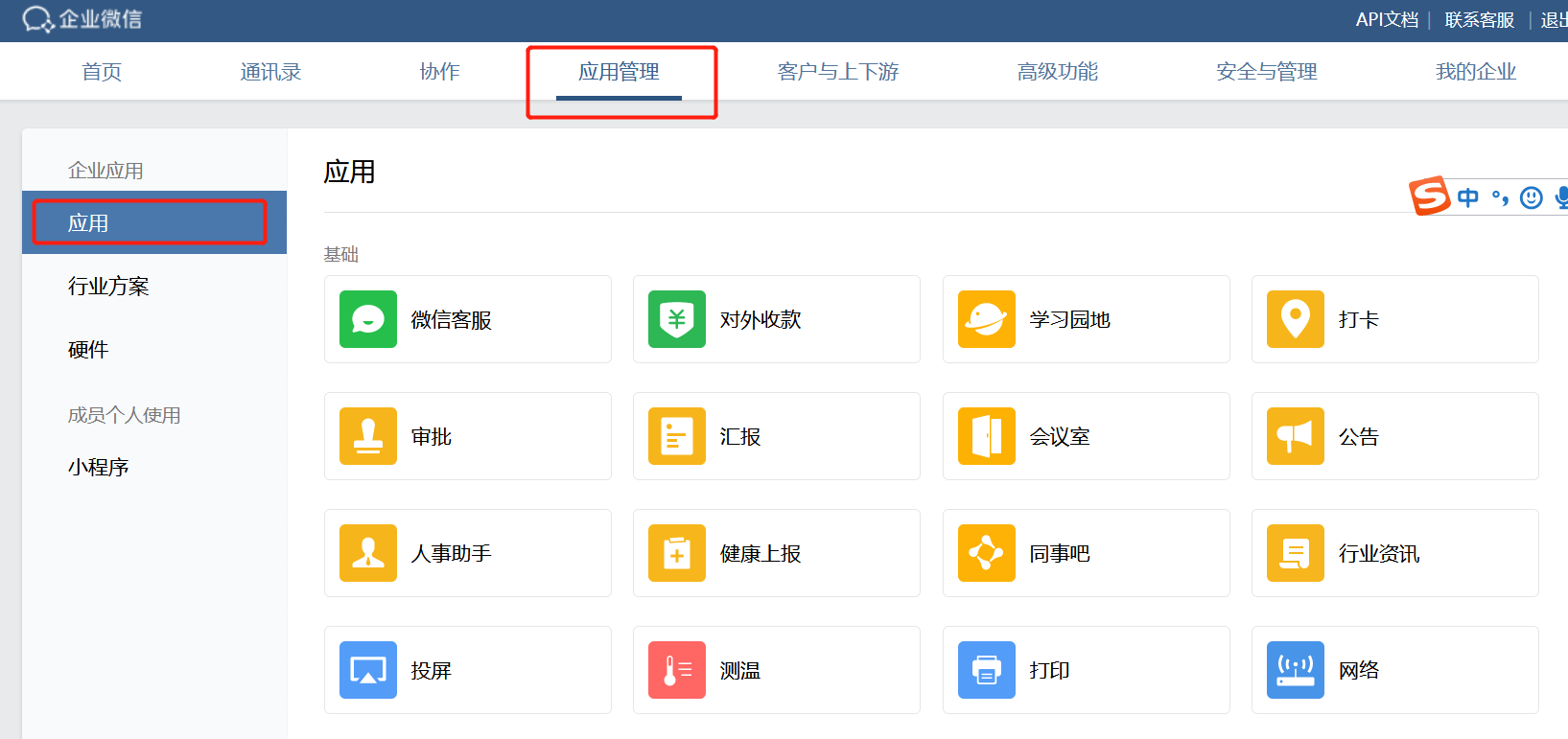The image size is (1568, 739).
Task: Click the 健康上报 label text
Action: coord(761,554)
